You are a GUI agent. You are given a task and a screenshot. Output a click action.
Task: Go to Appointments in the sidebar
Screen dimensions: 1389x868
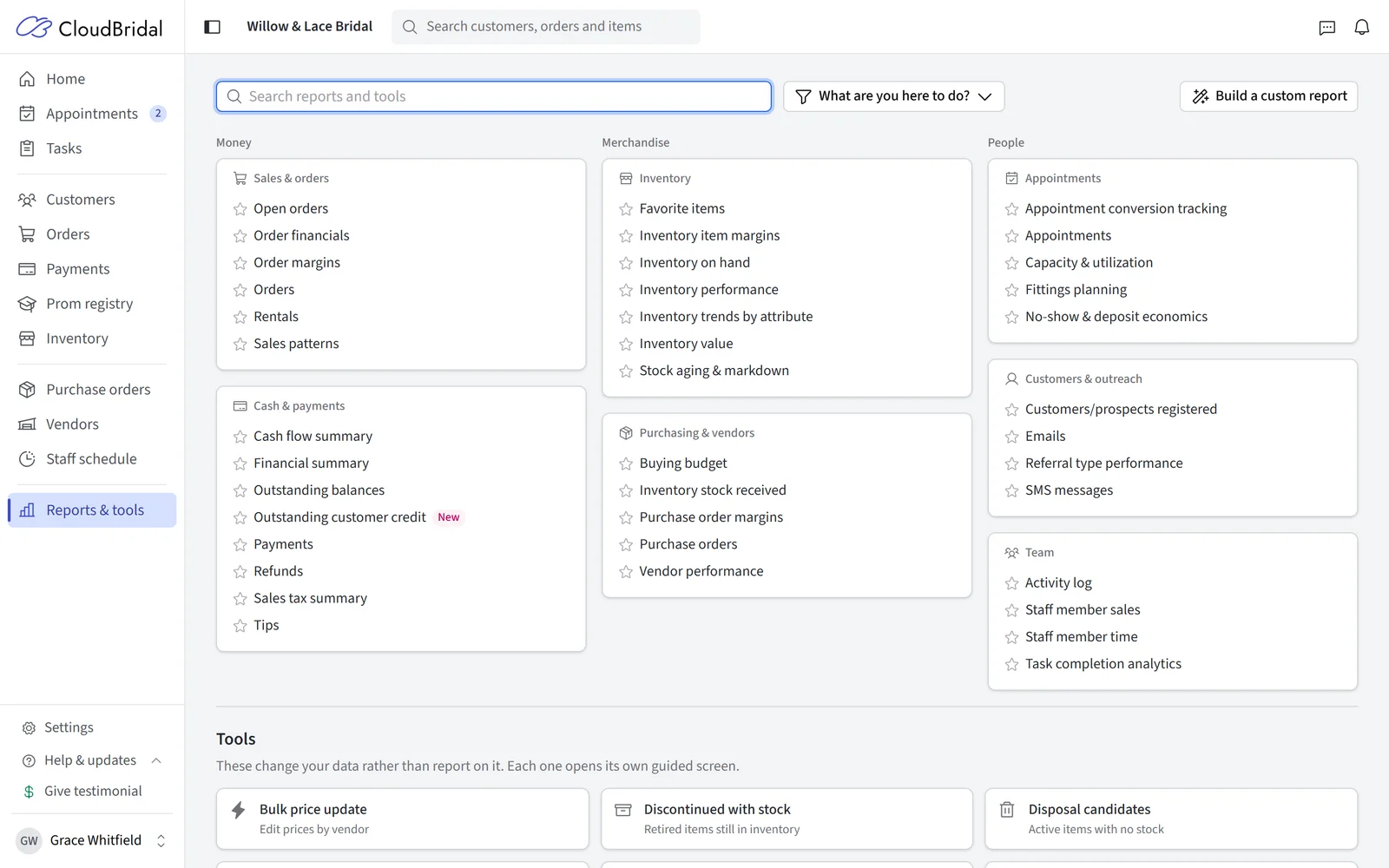coord(91,114)
